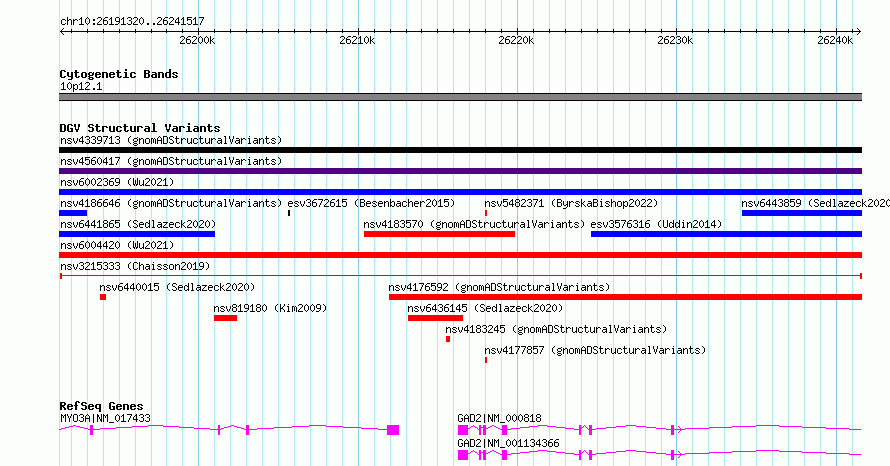Select the nsv6441865 blue bar
Viewport: 890px width, 466px height.
tap(137, 234)
